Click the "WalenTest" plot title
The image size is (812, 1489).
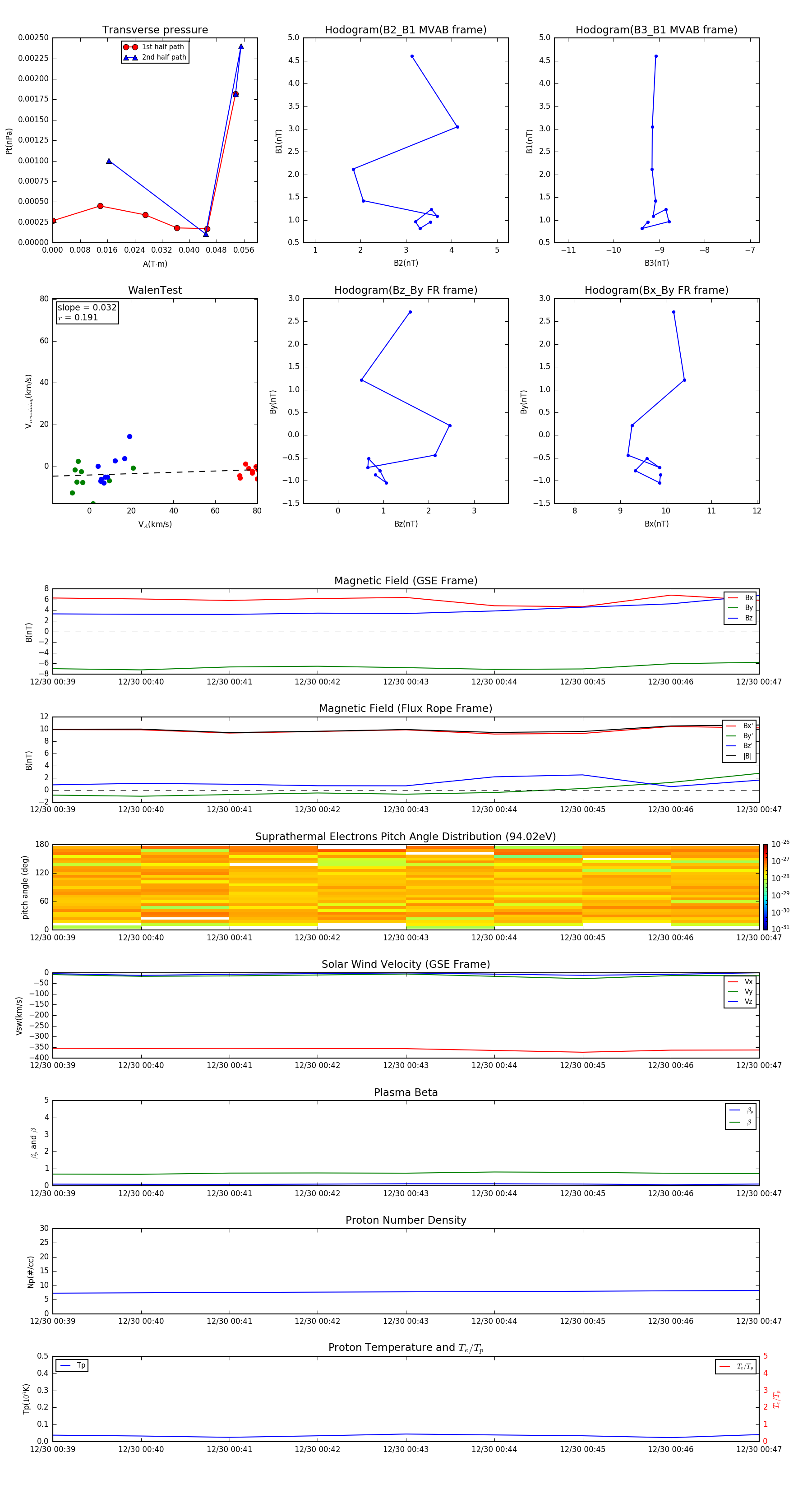coord(155,290)
